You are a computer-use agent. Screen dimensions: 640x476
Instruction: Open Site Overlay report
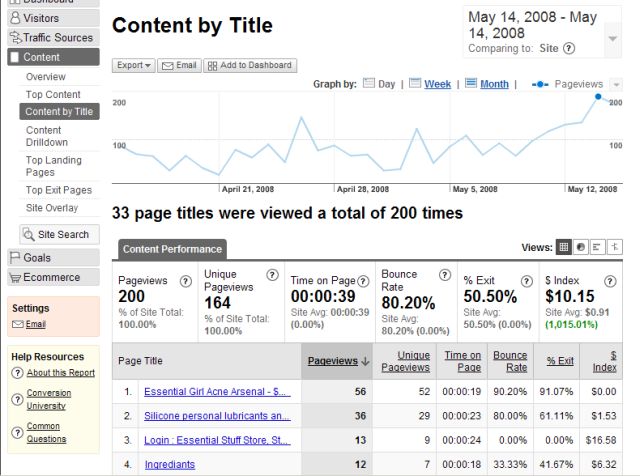[x=52, y=208]
